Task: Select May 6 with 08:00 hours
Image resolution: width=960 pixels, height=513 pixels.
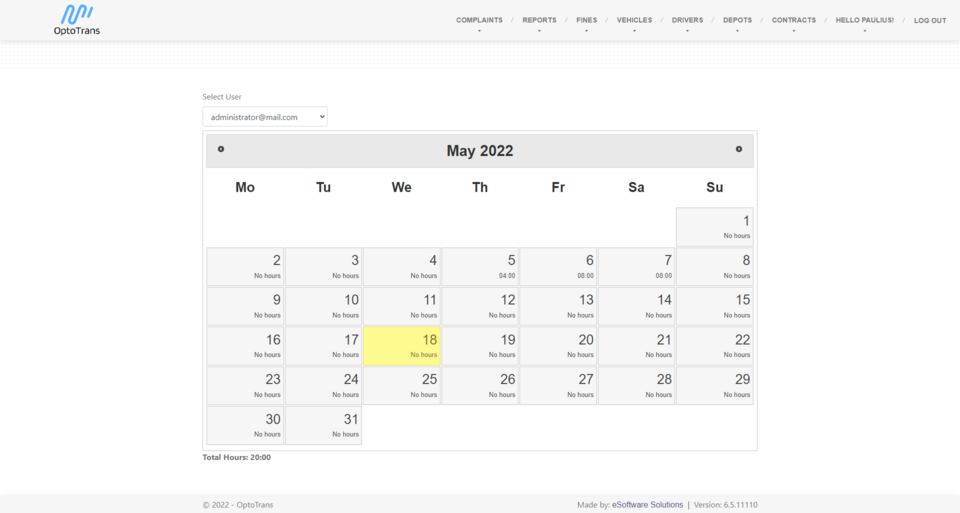Action: coord(558,267)
